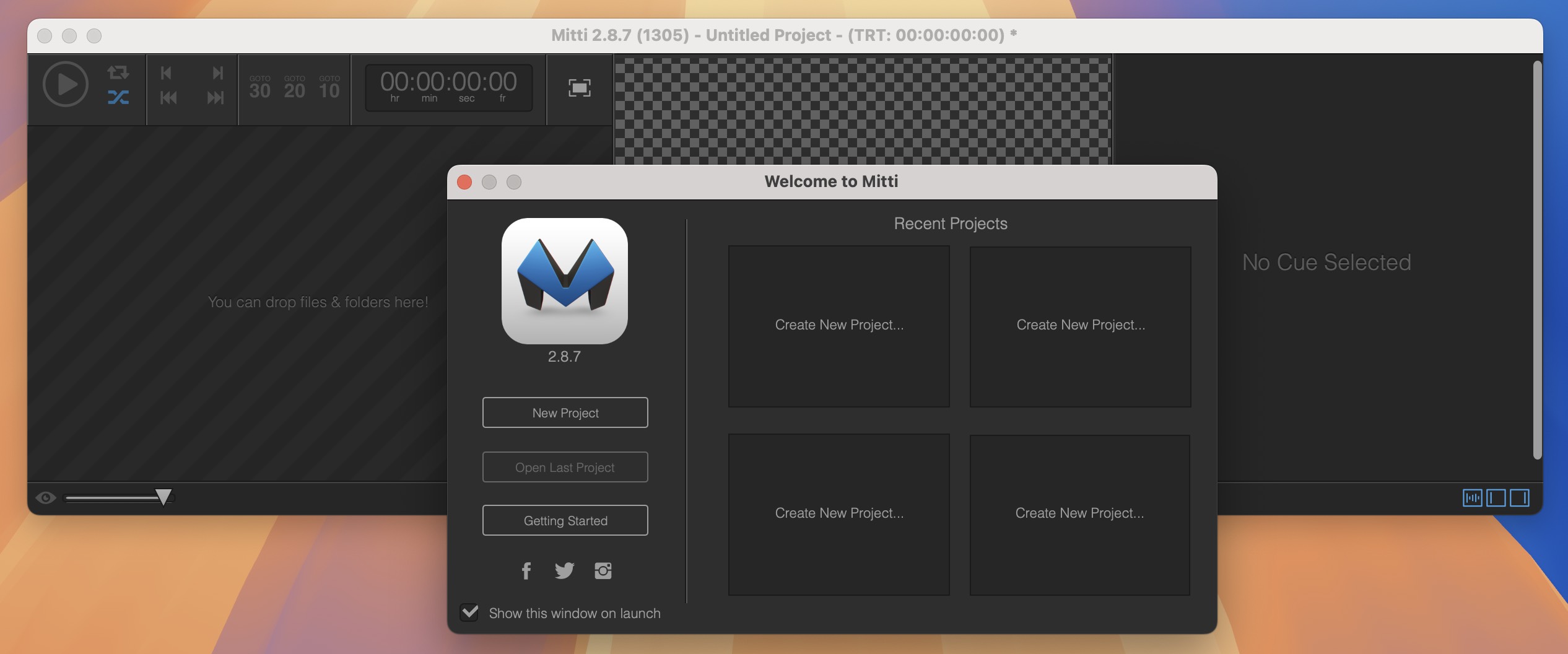This screenshot has height=654, width=1568.
Task: Click the New Project button
Action: (x=565, y=412)
